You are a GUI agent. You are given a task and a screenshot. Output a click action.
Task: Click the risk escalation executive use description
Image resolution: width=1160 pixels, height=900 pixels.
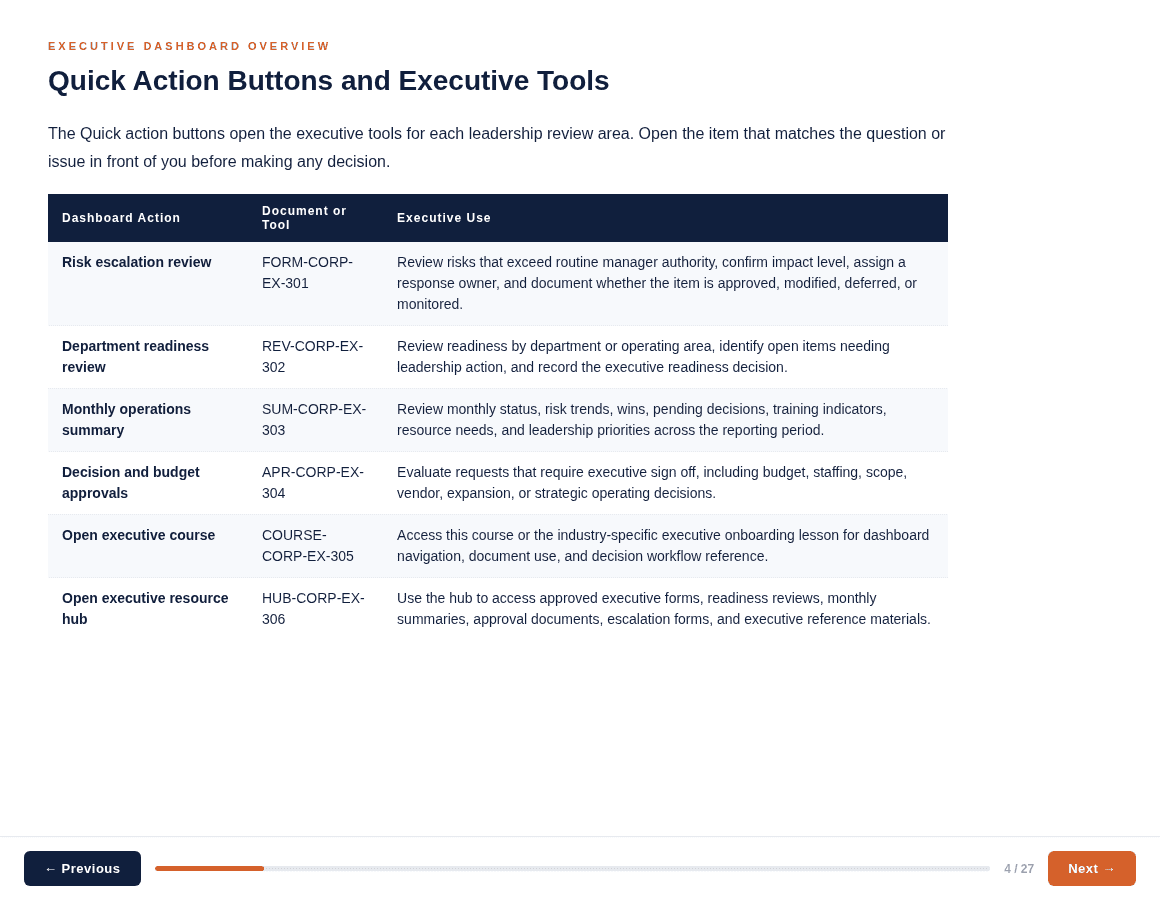657,283
